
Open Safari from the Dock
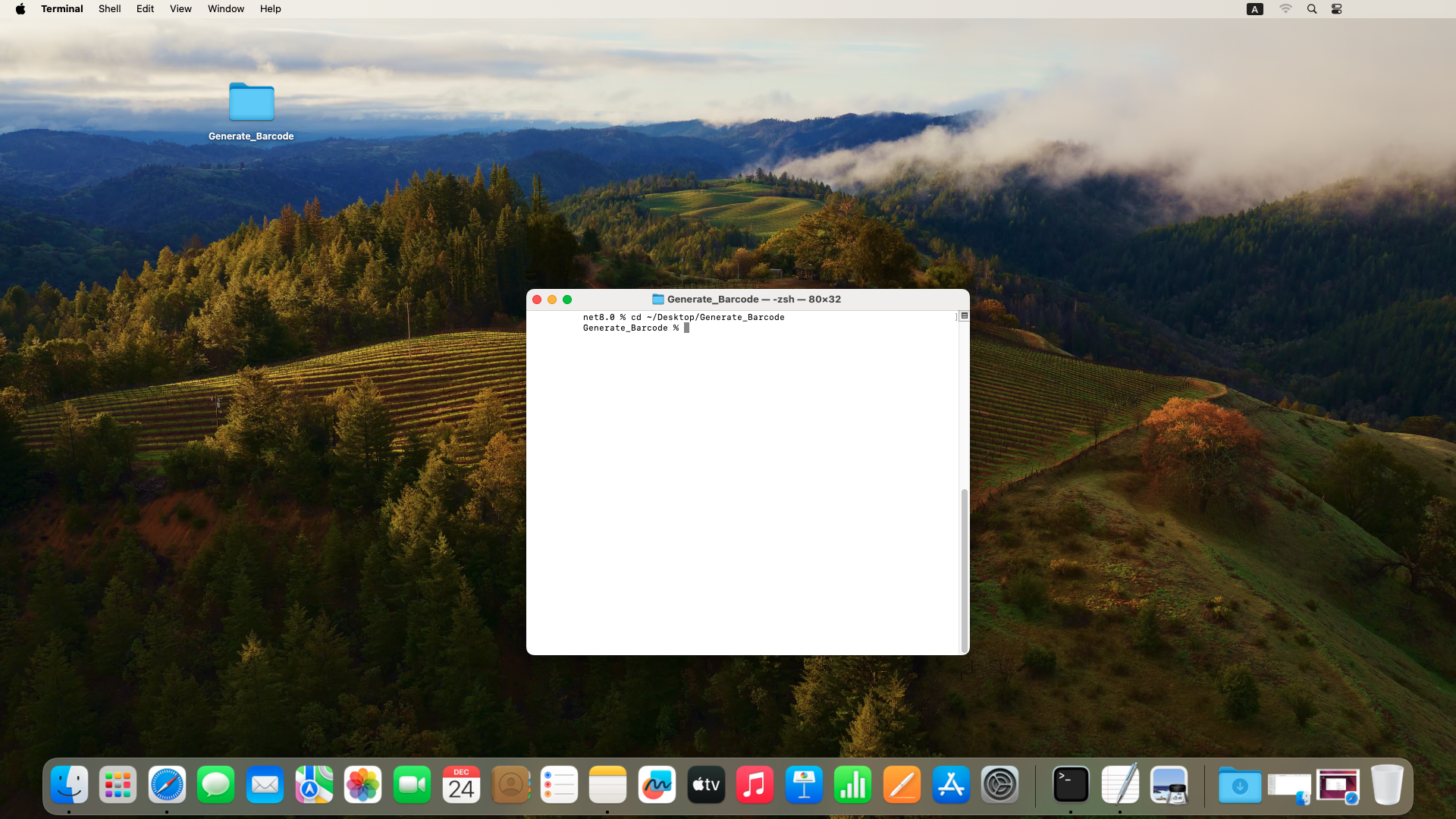(167, 785)
